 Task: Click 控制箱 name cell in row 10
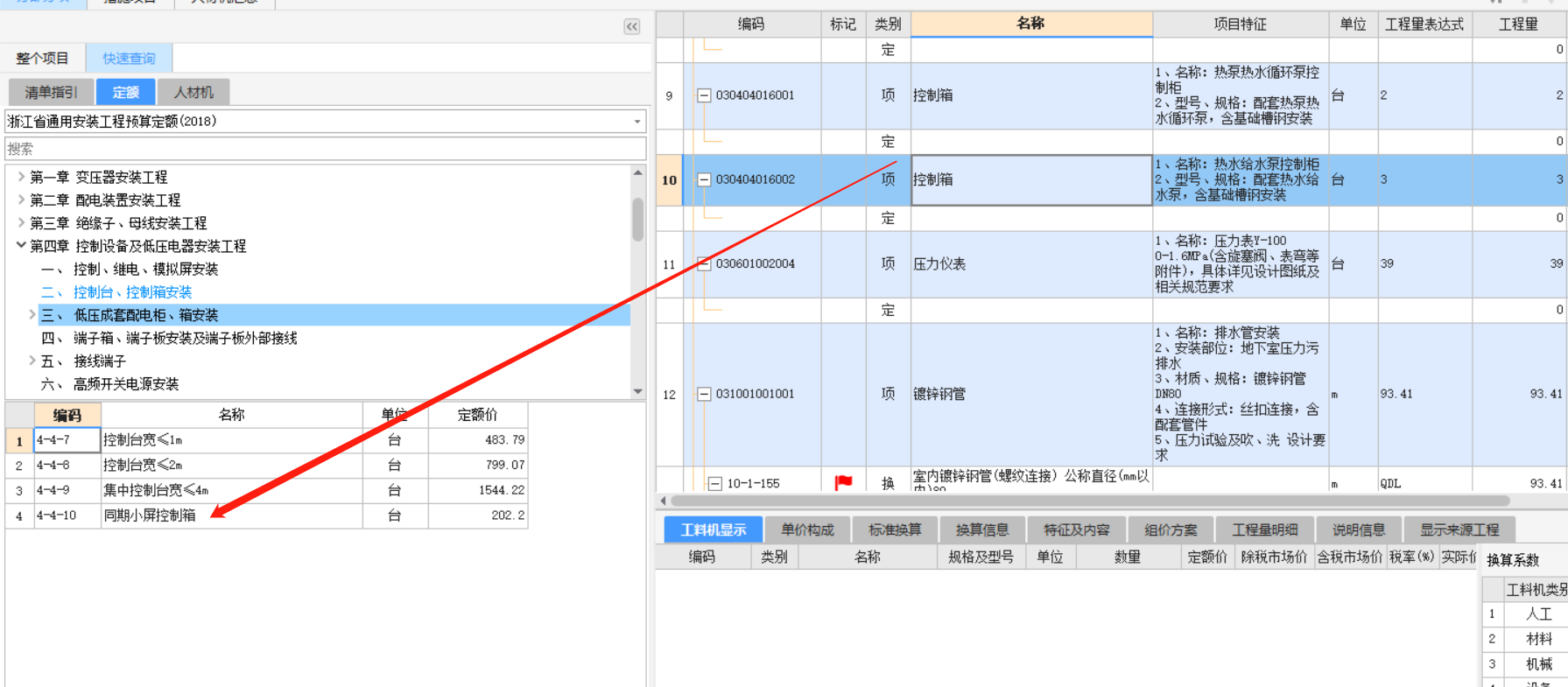pos(1031,180)
